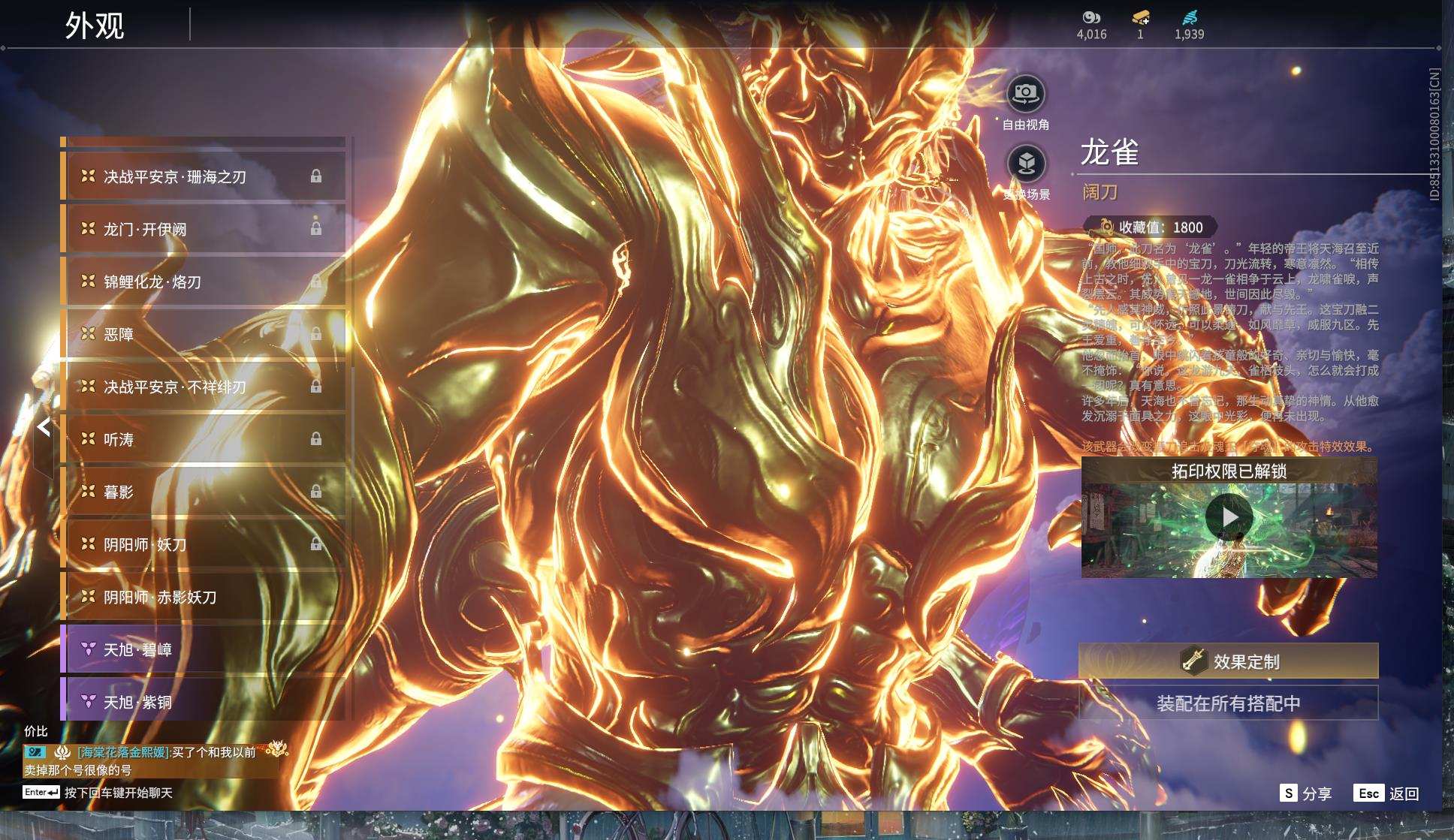Click the lock icon on 听涛
This screenshot has height=840, width=1454.
pos(316,438)
